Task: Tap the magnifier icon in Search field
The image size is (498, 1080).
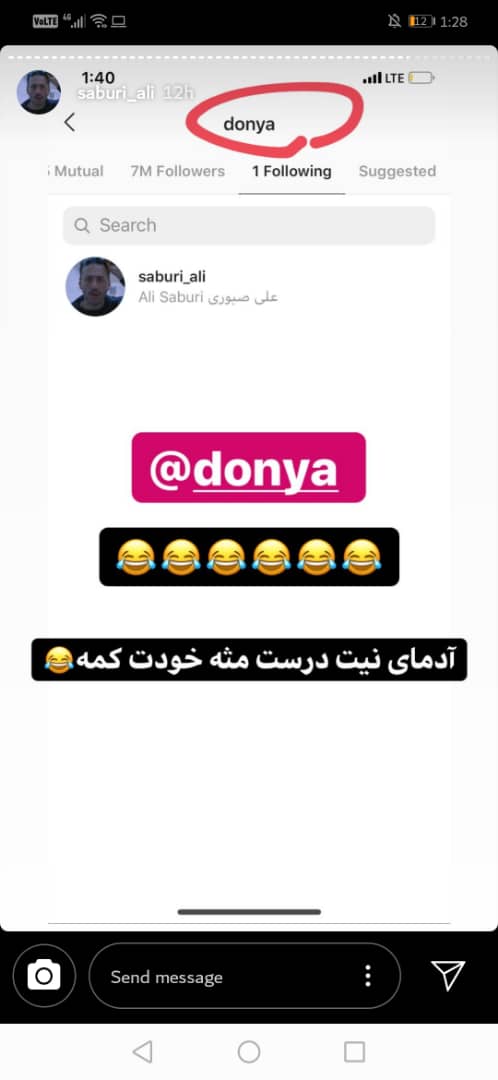Action: coord(82,225)
